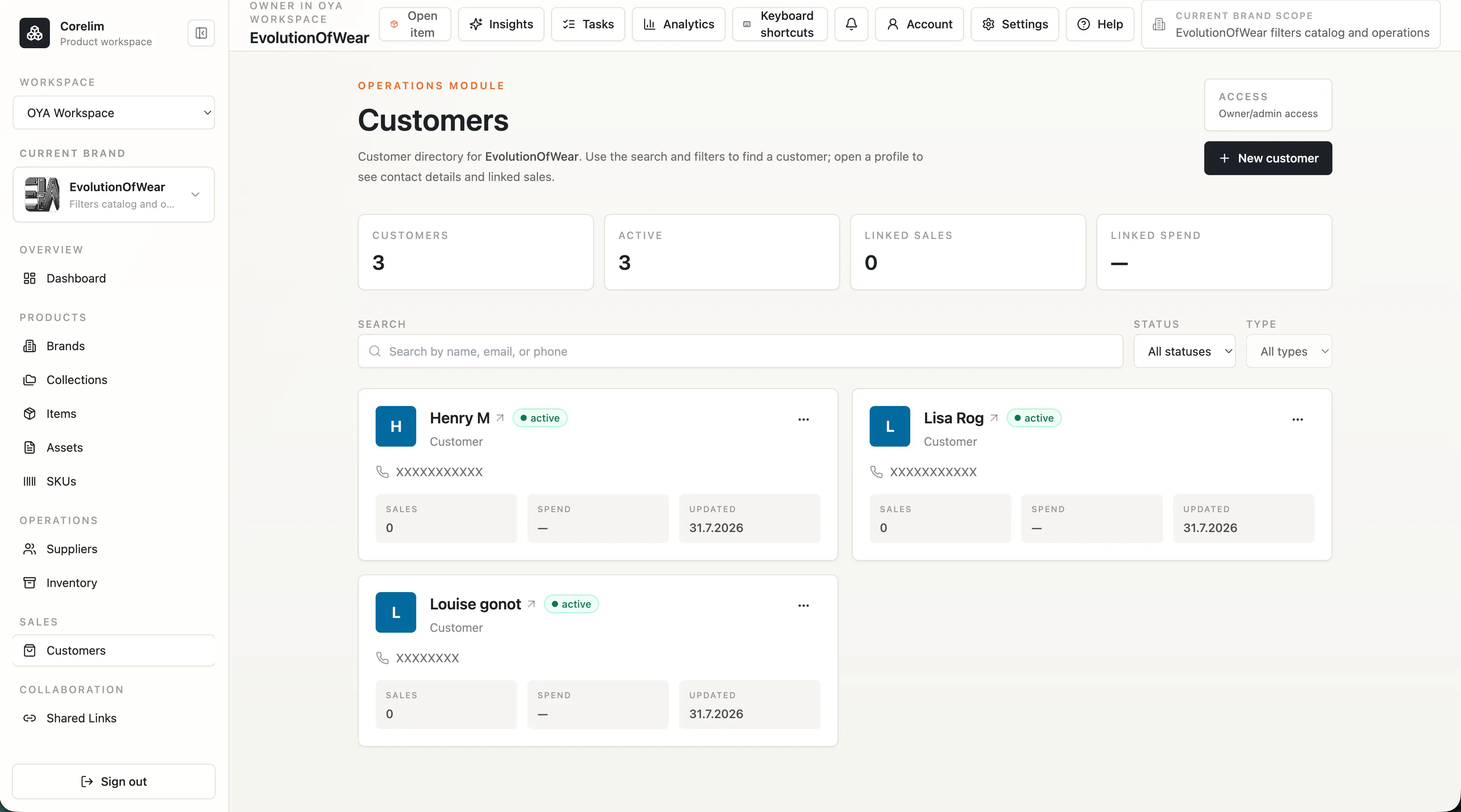The height and width of the screenshot is (812, 1461).
Task: Open Louise gonot profile arrow icon
Action: click(x=531, y=604)
